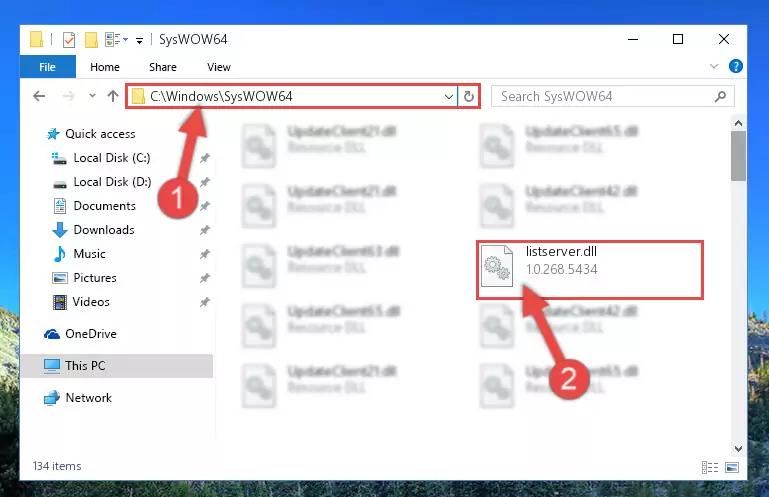769x497 pixels.
Task: Click the magnifier search icon
Action: [720, 97]
